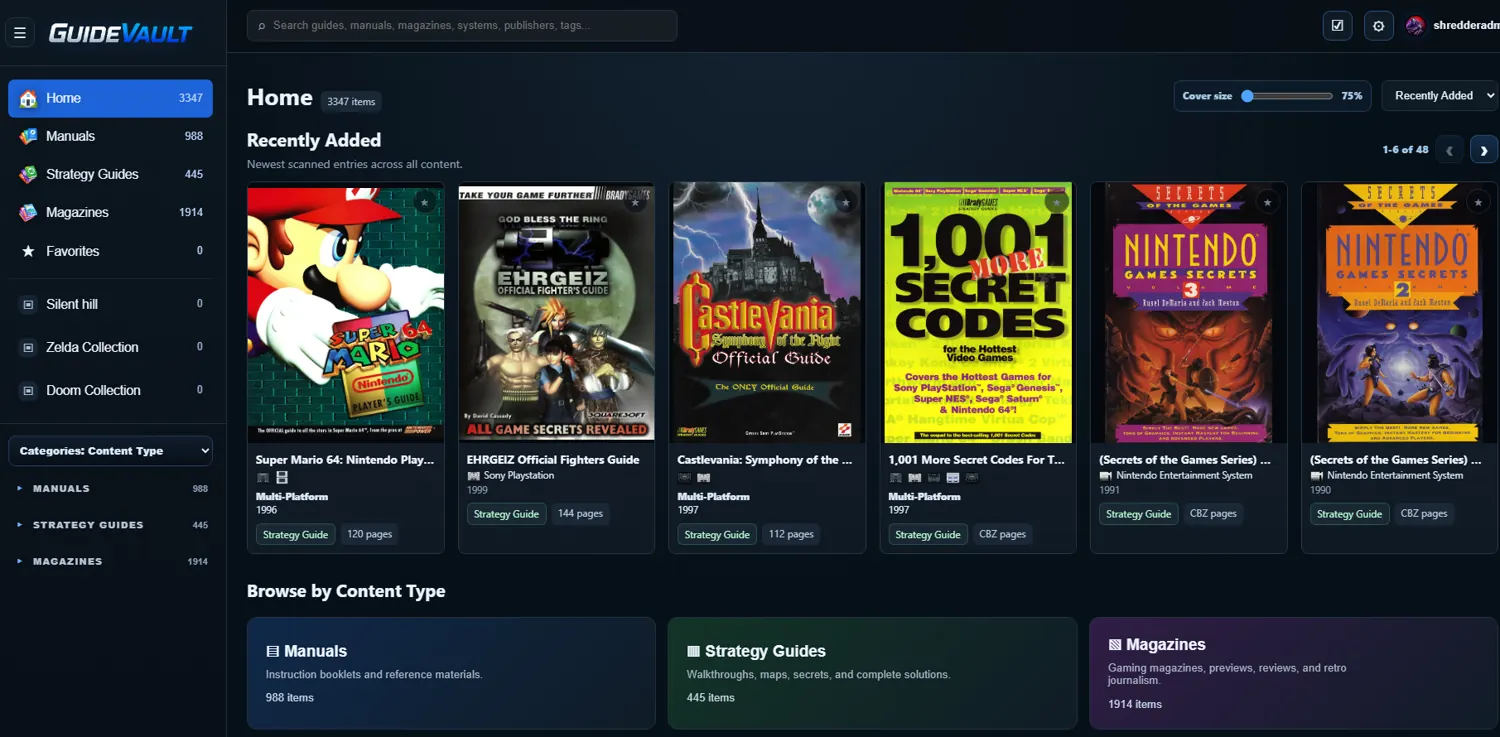This screenshot has width=1500, height=737.
Task: Go to previous page of Recently Added
Action: click(x=1450, y=150)
